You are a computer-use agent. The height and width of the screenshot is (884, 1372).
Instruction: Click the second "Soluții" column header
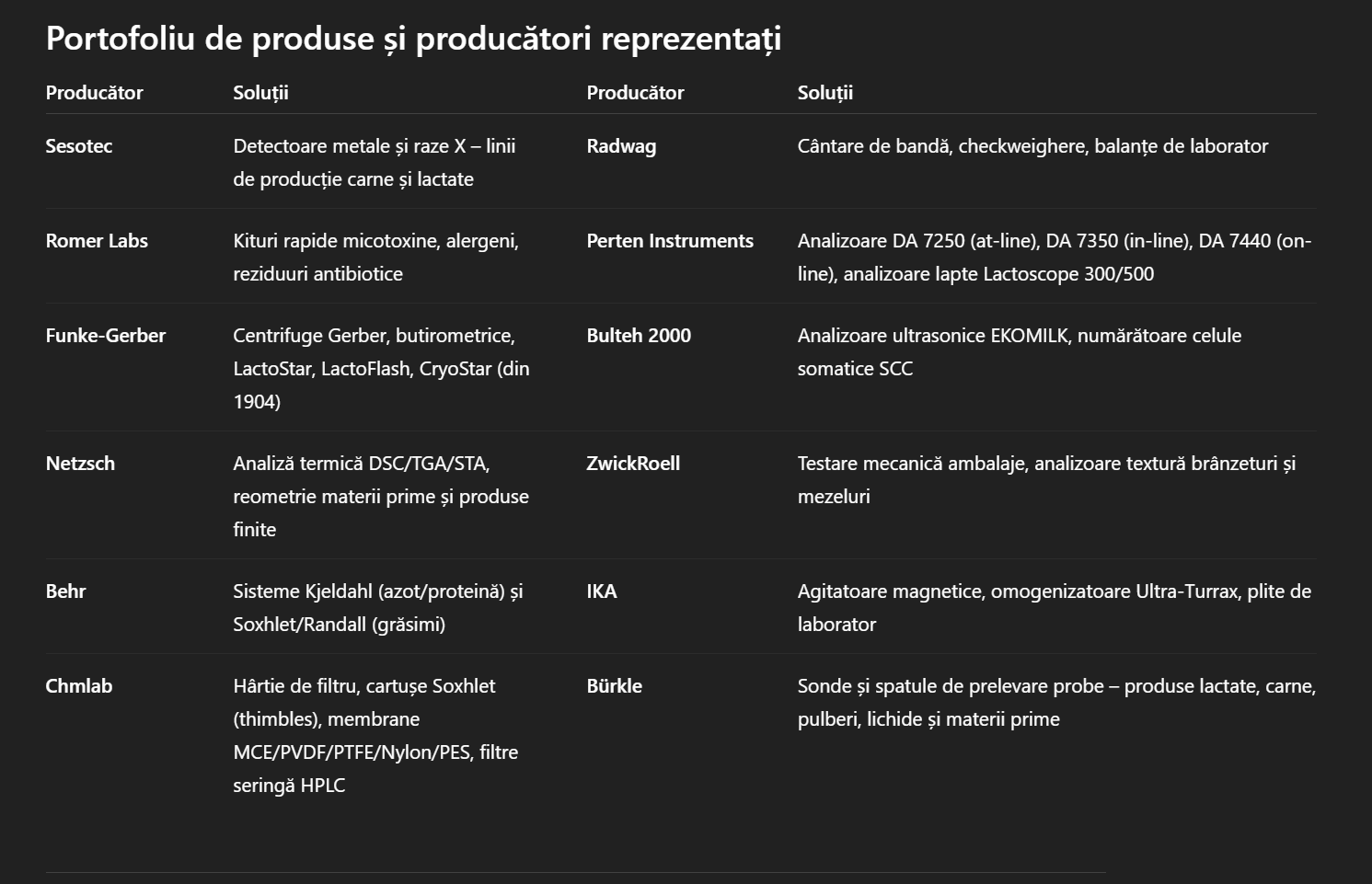824,93
